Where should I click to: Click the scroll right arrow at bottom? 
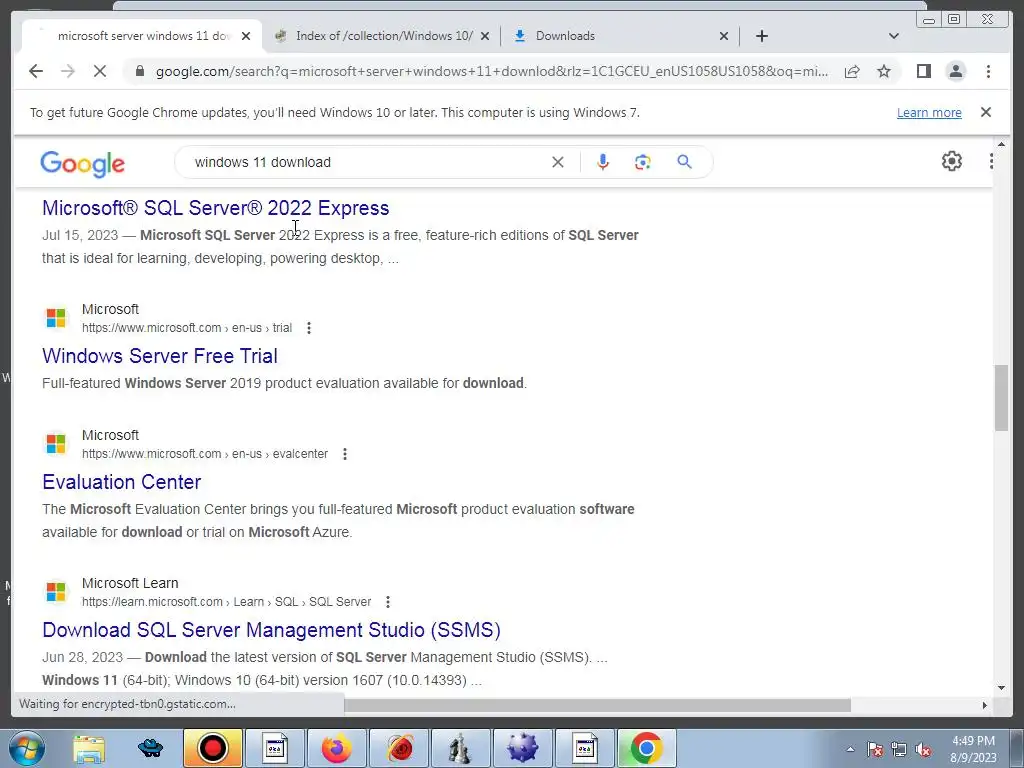pos(984,705)
